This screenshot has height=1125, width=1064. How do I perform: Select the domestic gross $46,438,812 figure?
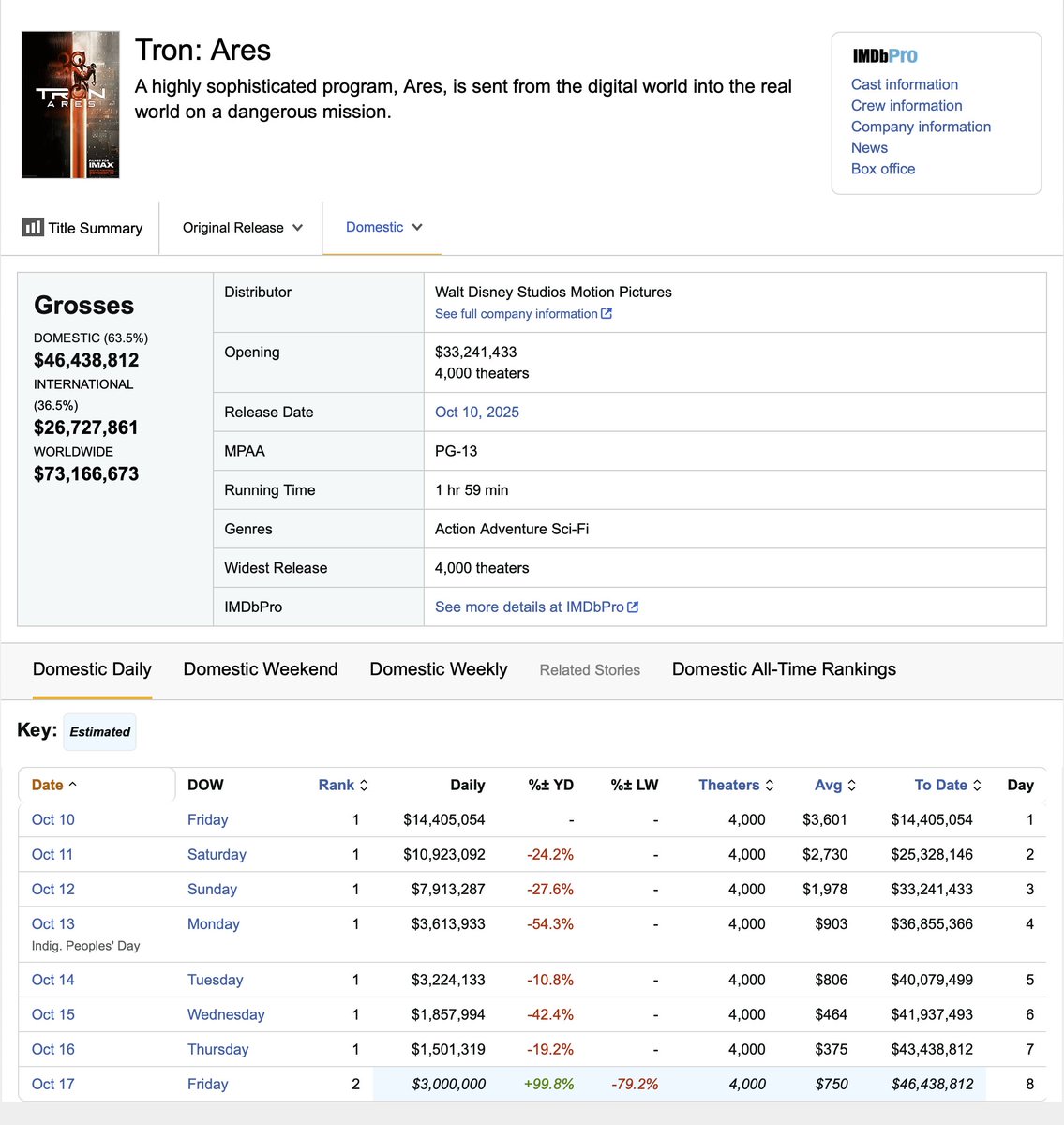coord(86,360)
